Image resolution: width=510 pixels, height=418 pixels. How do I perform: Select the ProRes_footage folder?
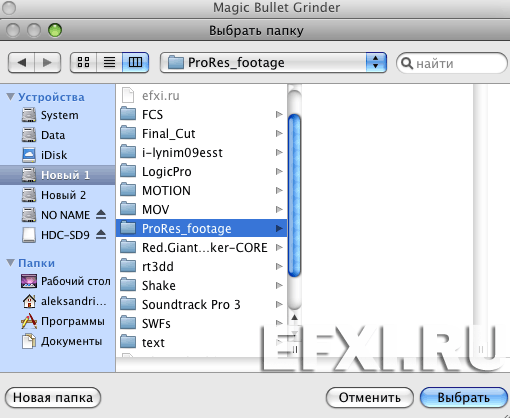coord(201,228)
